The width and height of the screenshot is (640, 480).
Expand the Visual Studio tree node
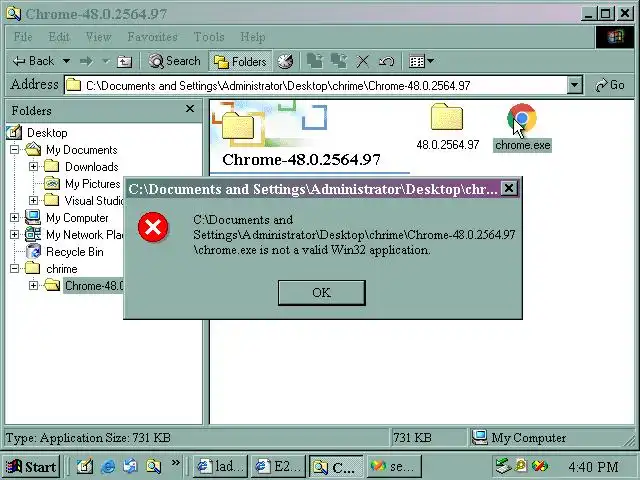33,200
